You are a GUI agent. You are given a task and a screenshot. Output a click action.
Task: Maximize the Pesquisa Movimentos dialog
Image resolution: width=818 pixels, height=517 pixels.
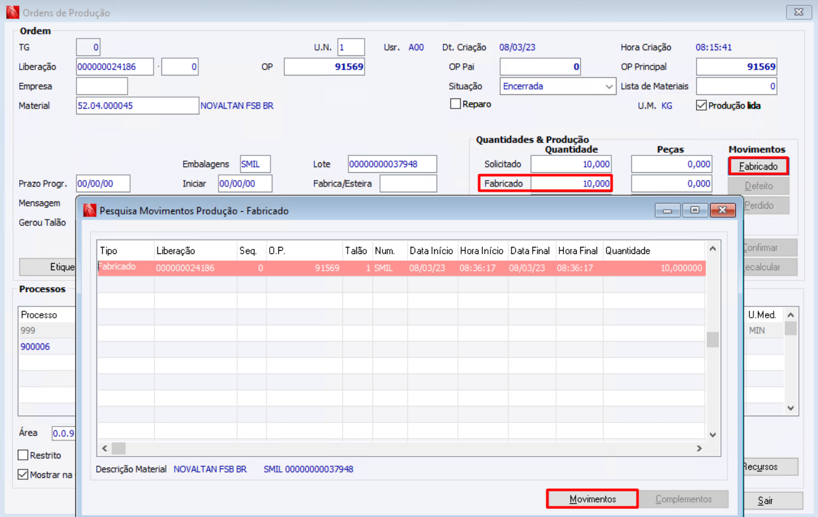click(694, 210)
